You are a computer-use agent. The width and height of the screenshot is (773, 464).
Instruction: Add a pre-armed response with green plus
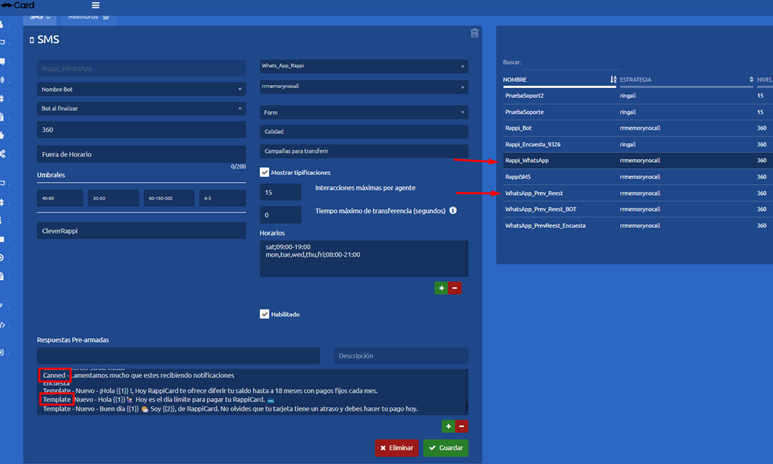pos(448,426)
